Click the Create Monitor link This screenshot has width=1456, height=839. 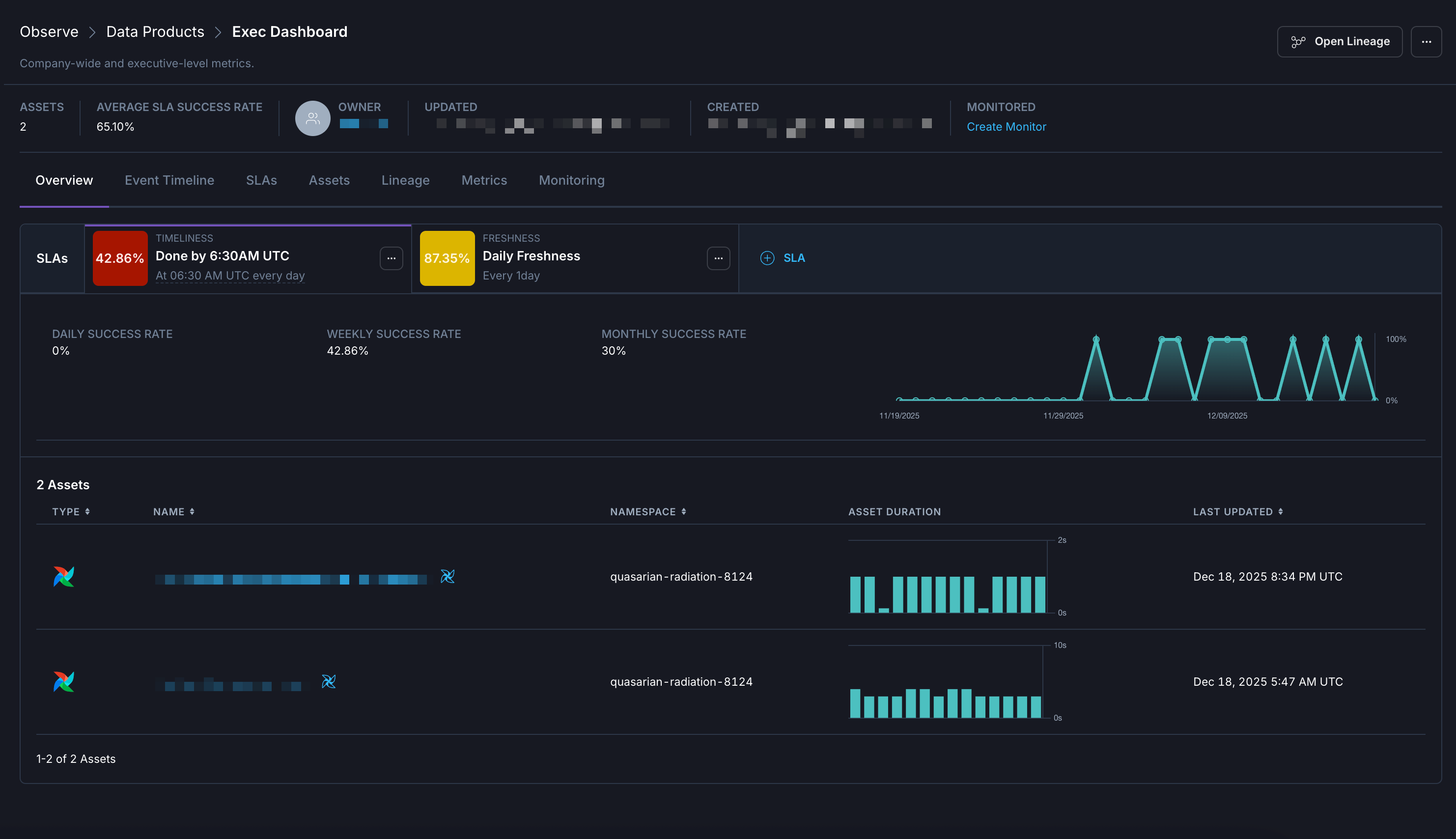pos(1006,126)
